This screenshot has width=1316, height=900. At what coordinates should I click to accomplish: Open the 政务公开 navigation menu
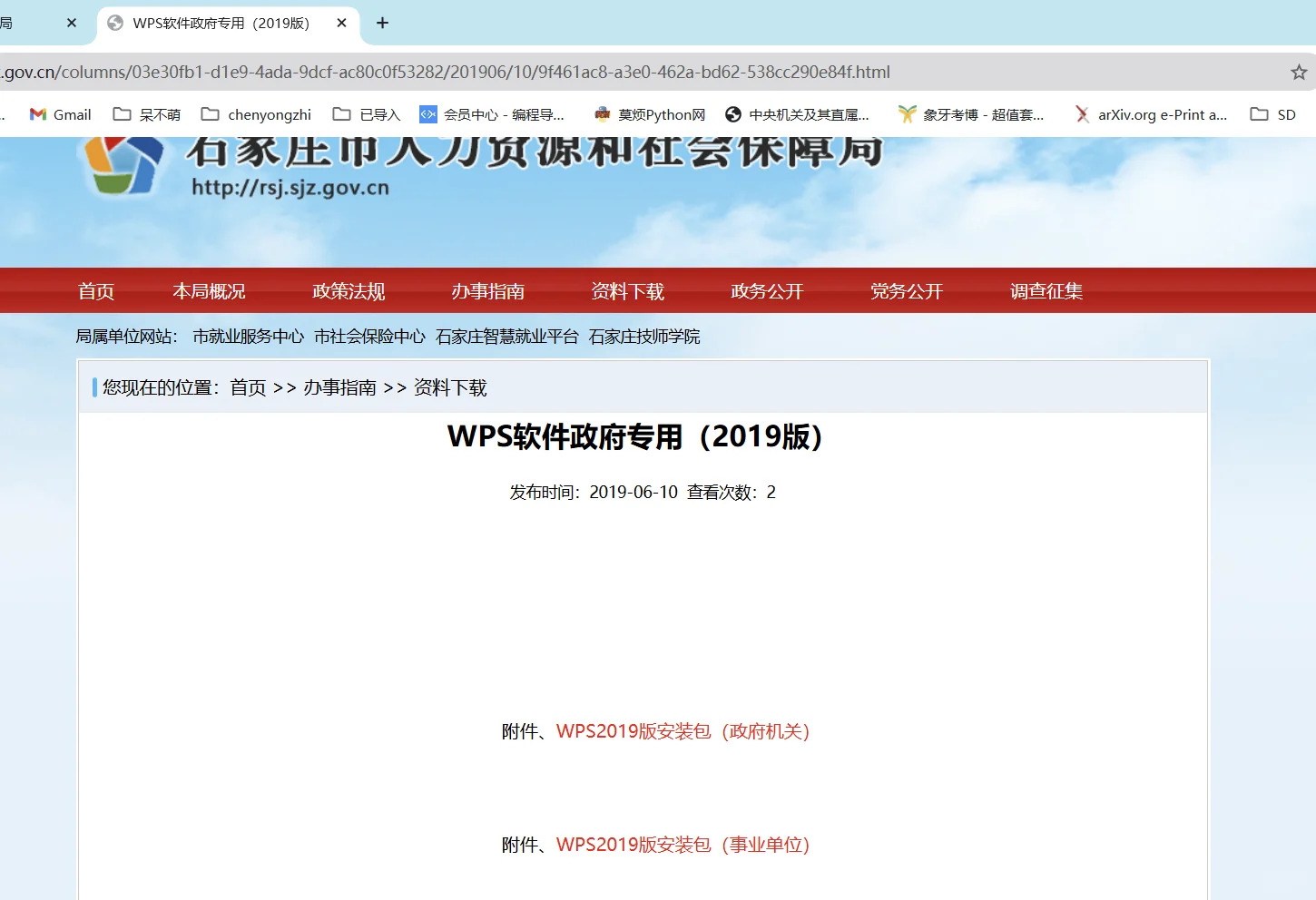coord(767,290)
